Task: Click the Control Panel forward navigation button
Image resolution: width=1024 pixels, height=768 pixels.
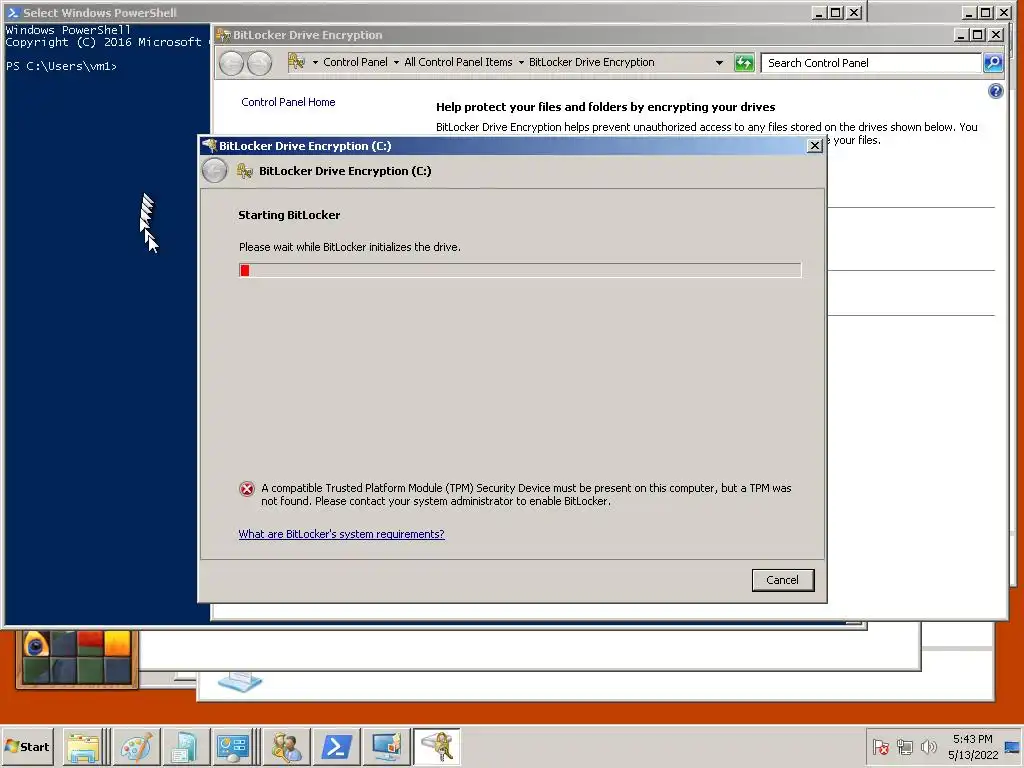Action: click(259, 63)
